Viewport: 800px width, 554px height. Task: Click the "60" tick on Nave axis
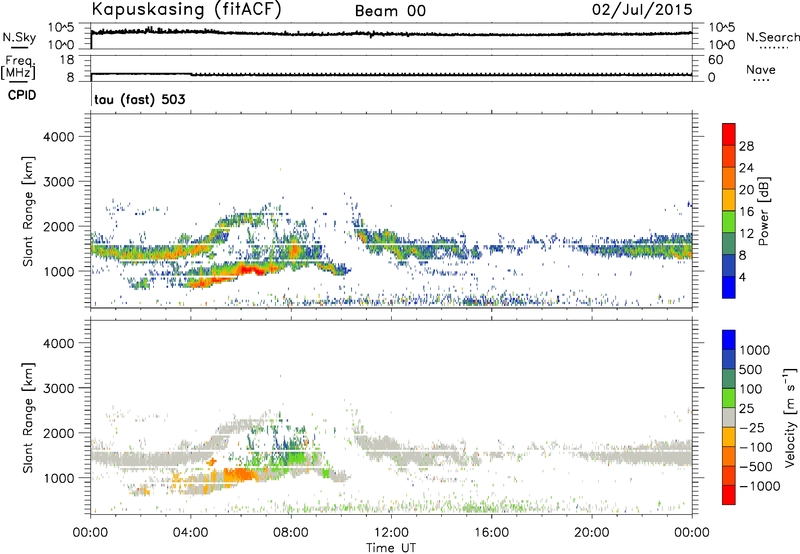(715, 60)
